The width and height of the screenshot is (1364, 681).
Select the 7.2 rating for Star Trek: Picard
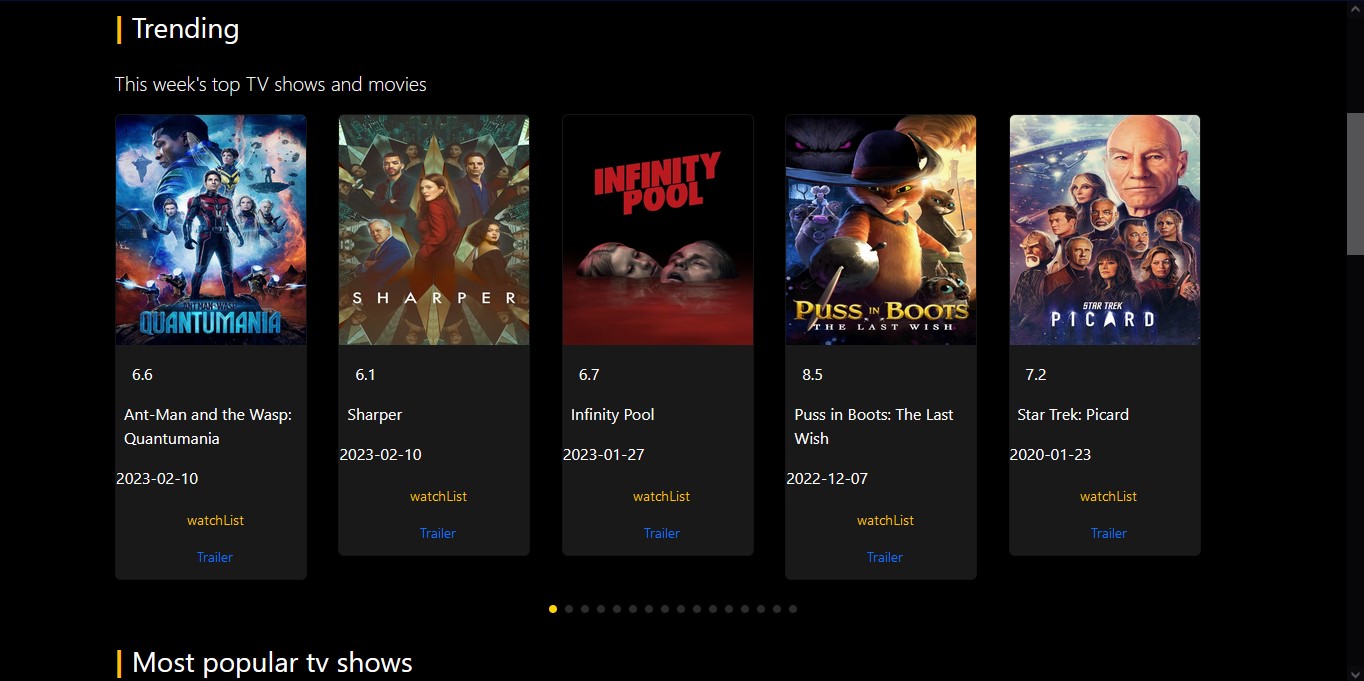pos(1036,375)
